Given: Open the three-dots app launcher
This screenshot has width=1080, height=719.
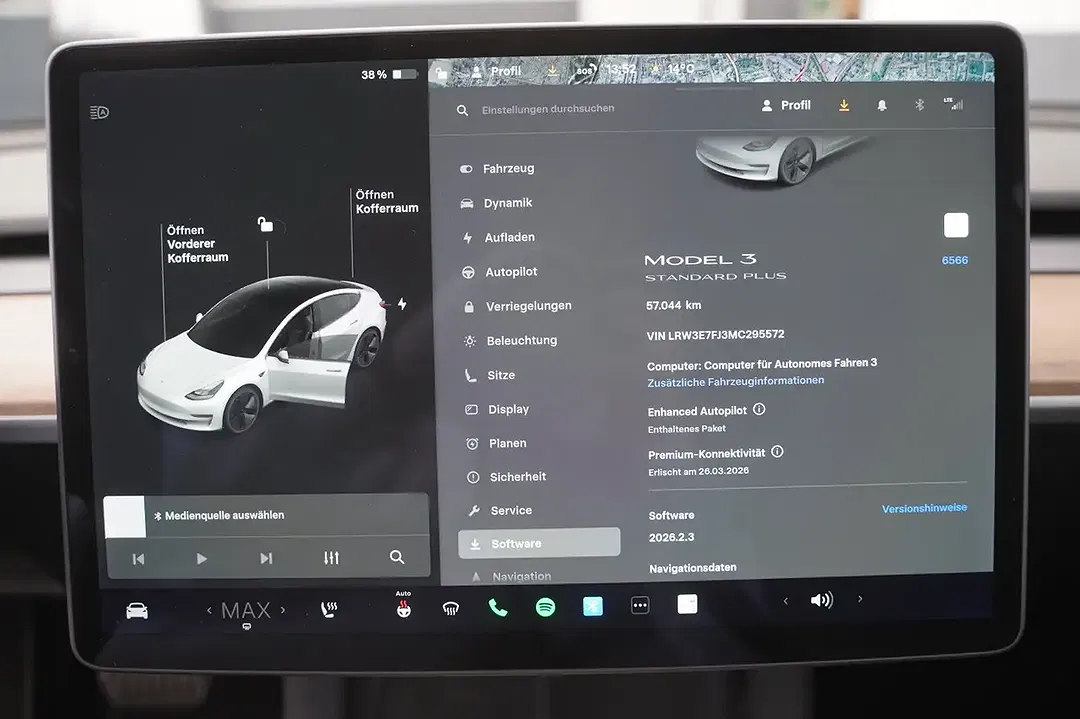Looking at the screenshot, I should click(x=640, y=605).
